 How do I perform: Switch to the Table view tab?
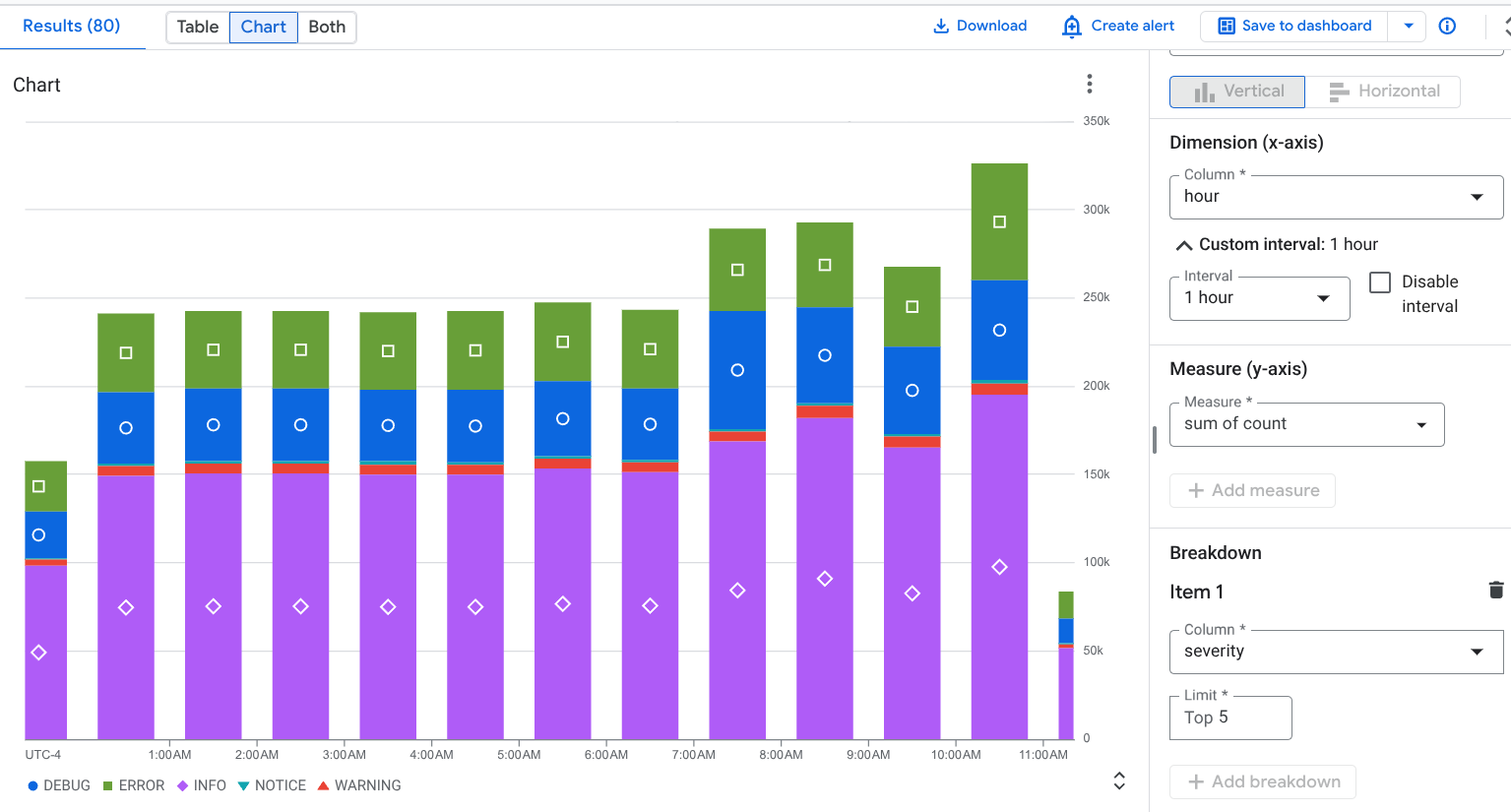click(x=198, y=27)
